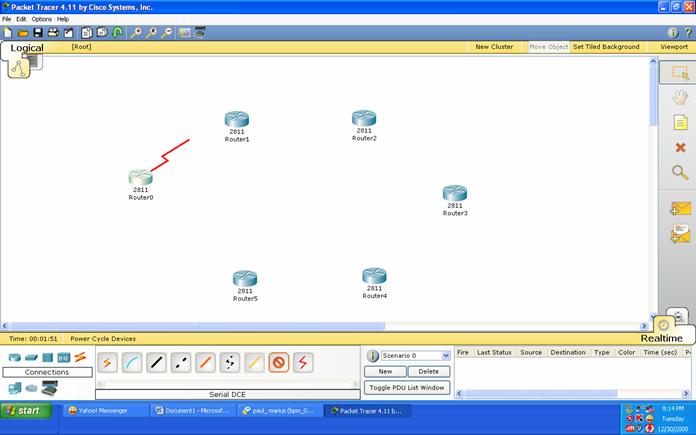Select the Inspect magnifier tool
This screenshot has width=696, height=435.
(680, 172)
